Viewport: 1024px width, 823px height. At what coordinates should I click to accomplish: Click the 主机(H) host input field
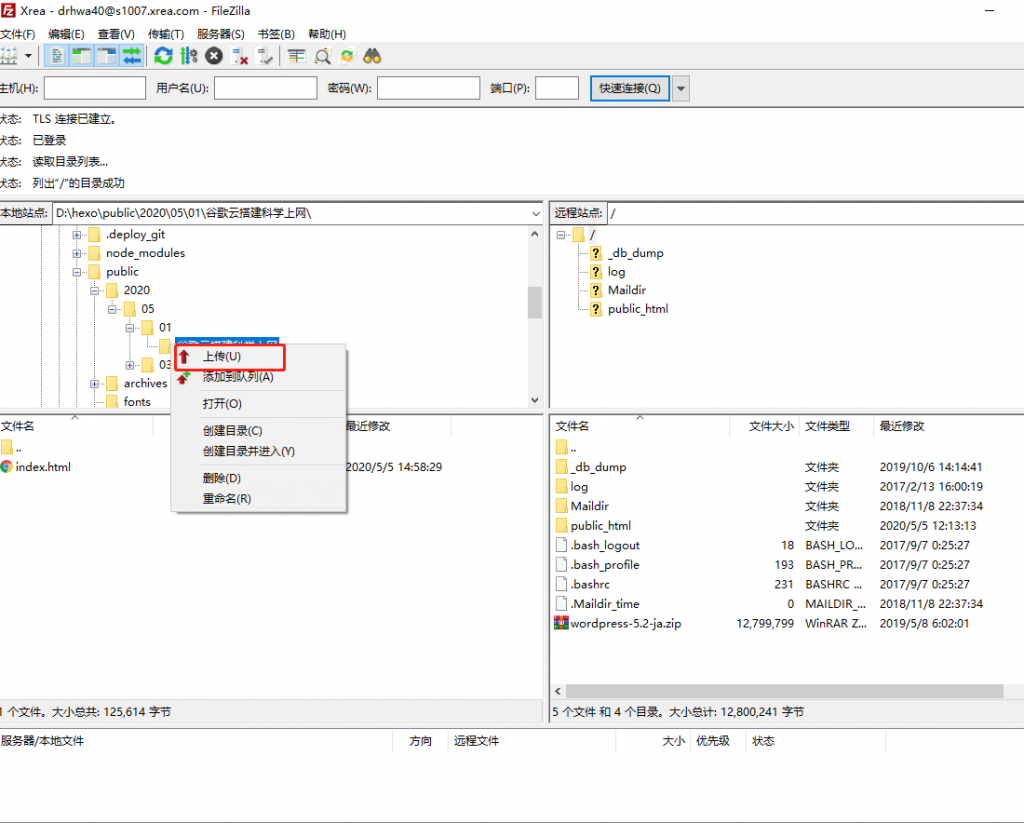(95, 88)
